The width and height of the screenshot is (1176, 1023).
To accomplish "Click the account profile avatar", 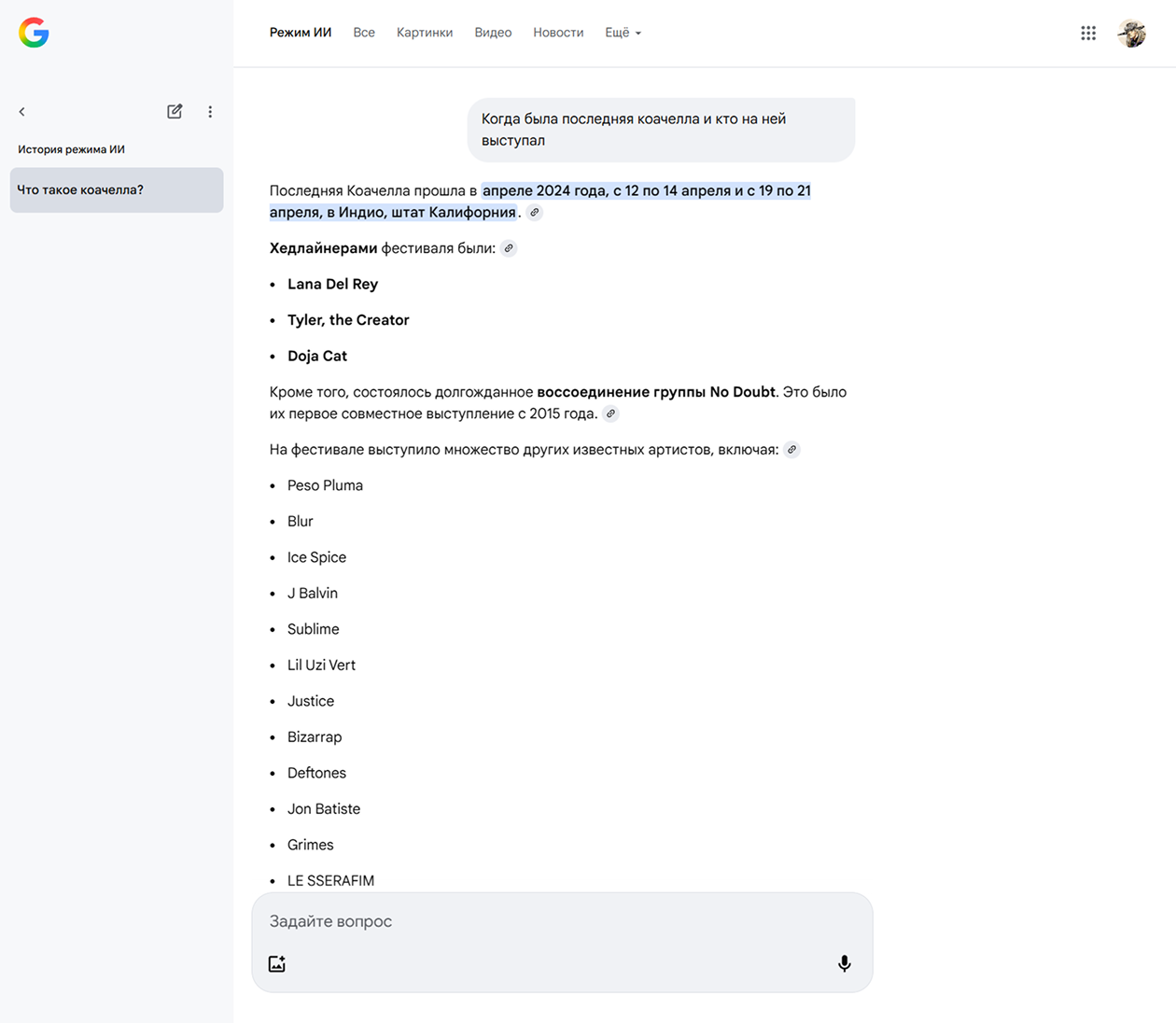I will tap(1132, 34).
